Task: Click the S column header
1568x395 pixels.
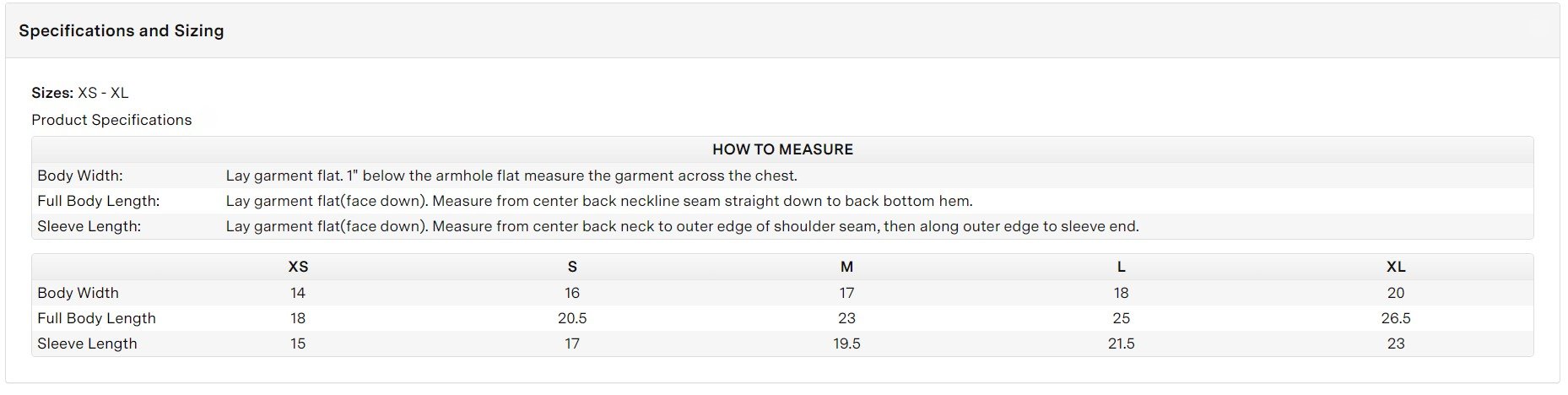Action: click(572, 267)
